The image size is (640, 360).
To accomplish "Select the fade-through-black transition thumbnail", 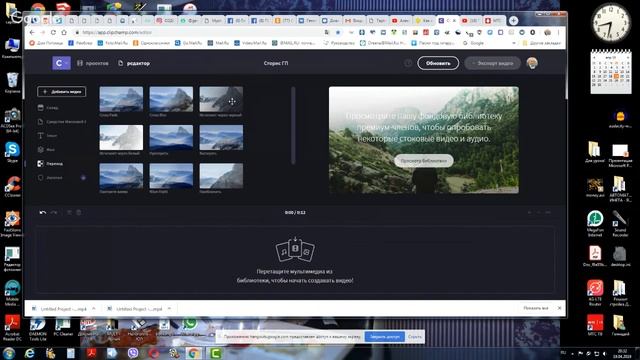I will point(221,99).
